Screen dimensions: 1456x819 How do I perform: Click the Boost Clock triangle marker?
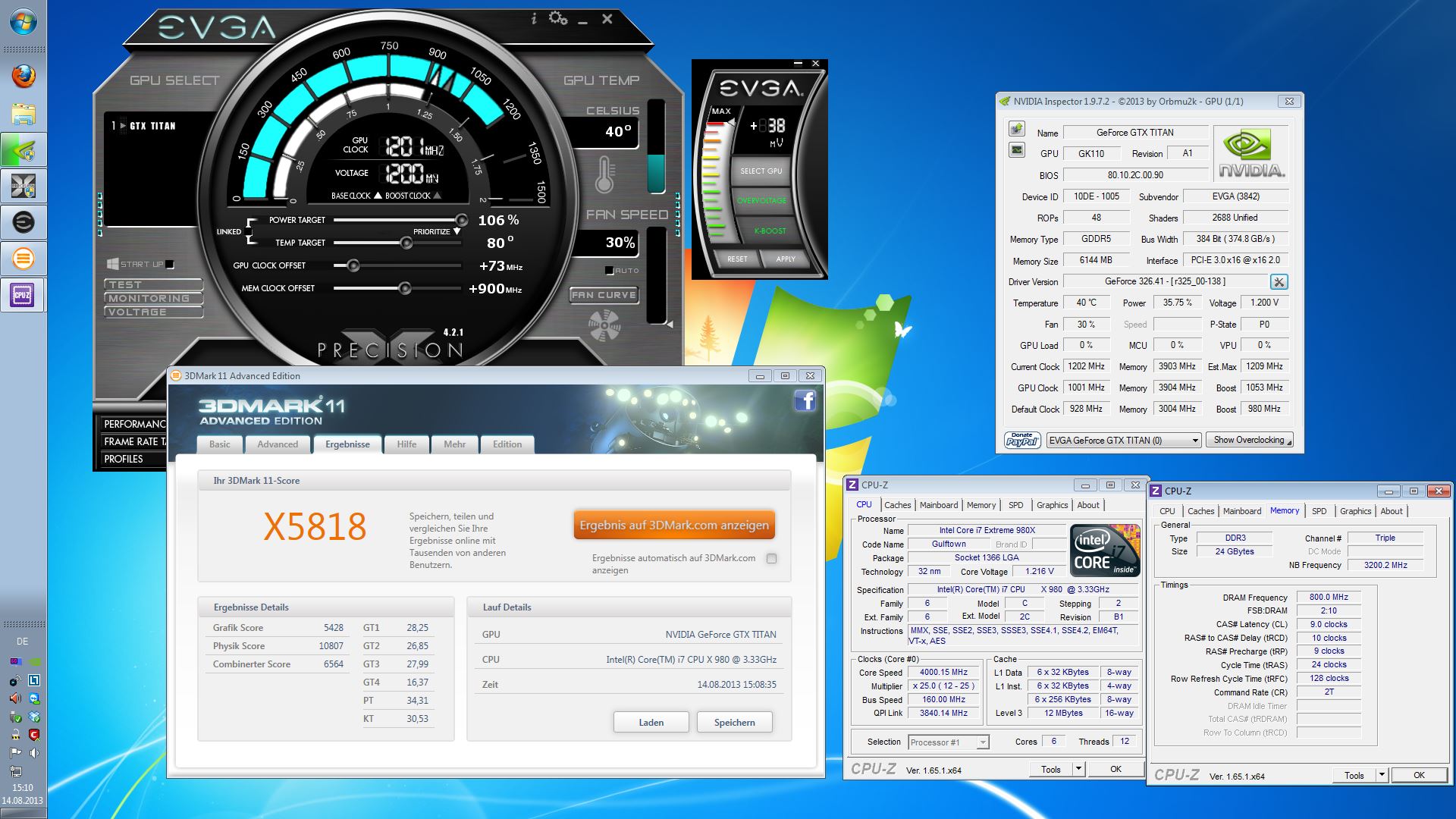[x=438, y=196]
